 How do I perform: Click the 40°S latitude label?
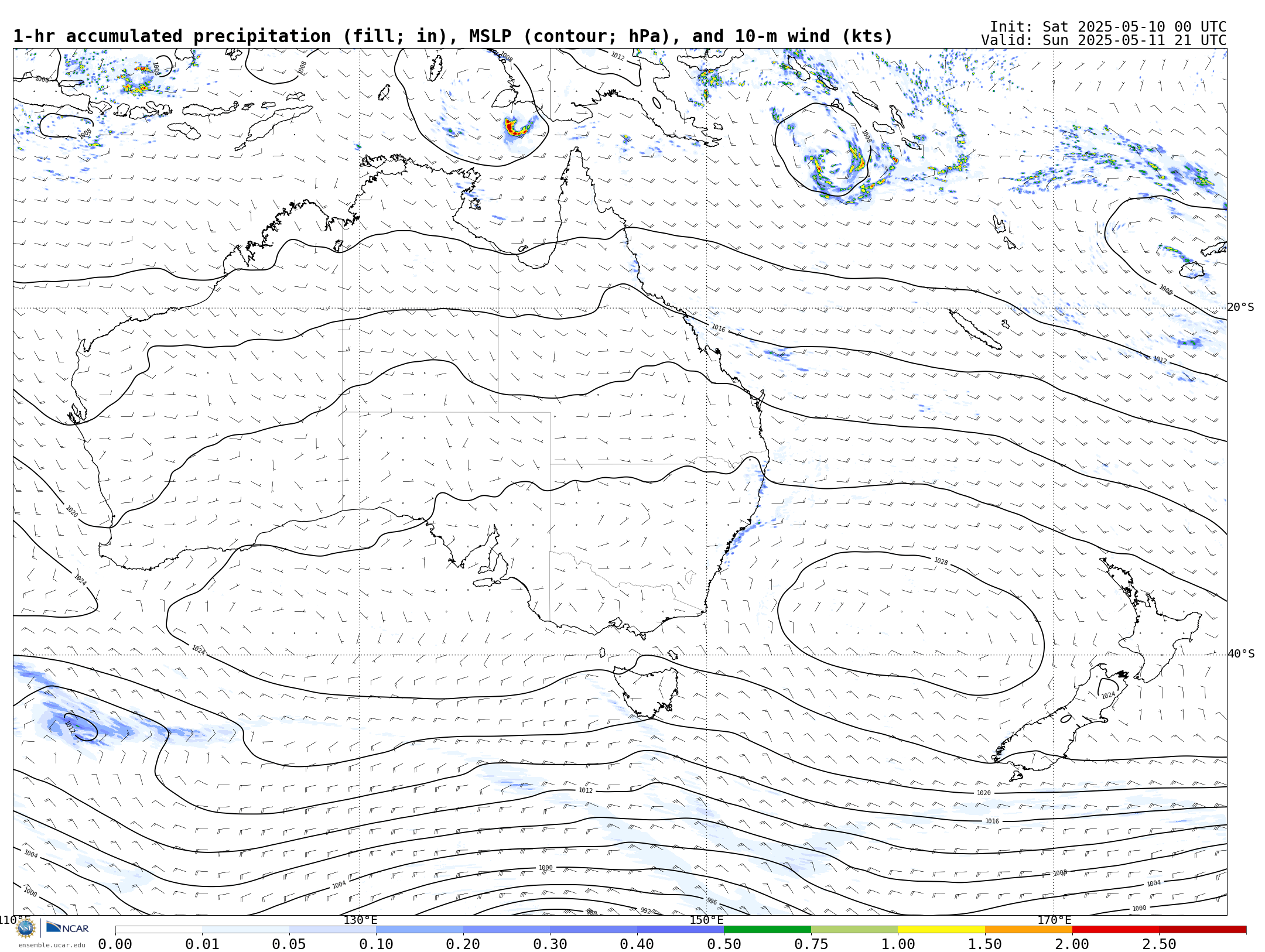1241,654
